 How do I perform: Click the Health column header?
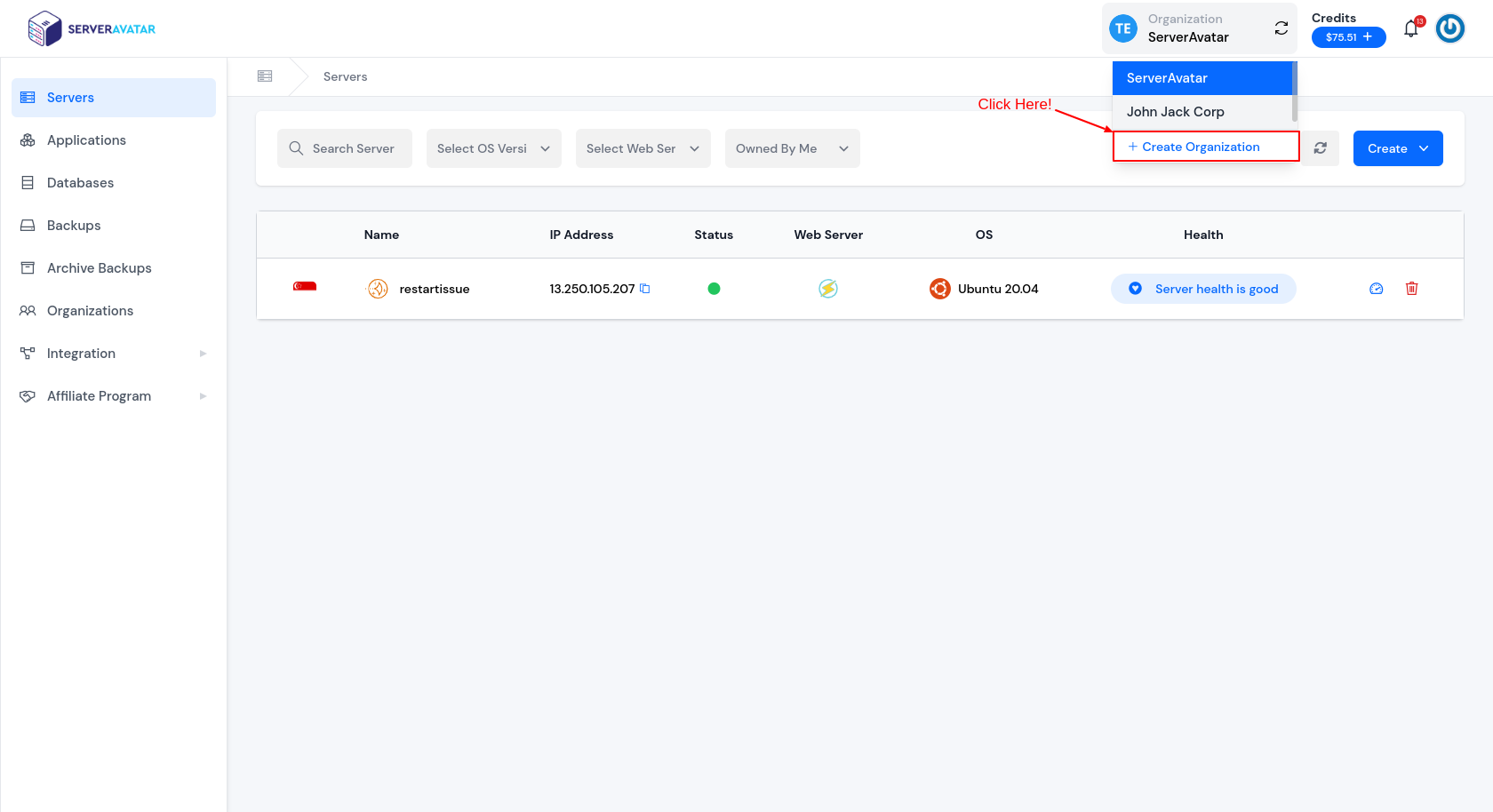point(1203,235)
